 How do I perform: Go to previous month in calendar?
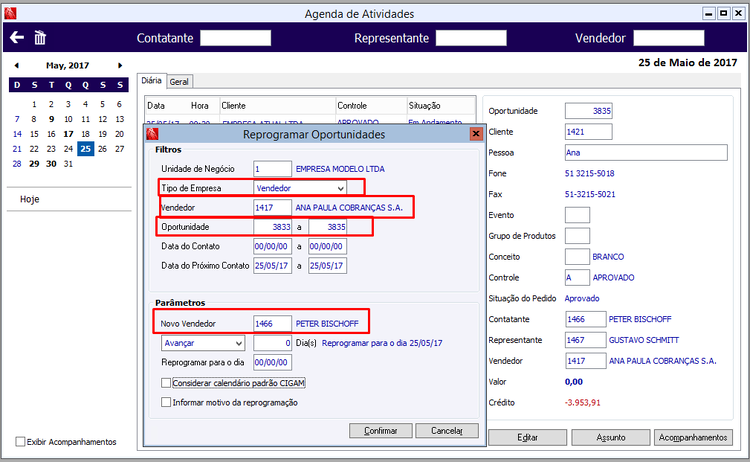click(17, 66)
